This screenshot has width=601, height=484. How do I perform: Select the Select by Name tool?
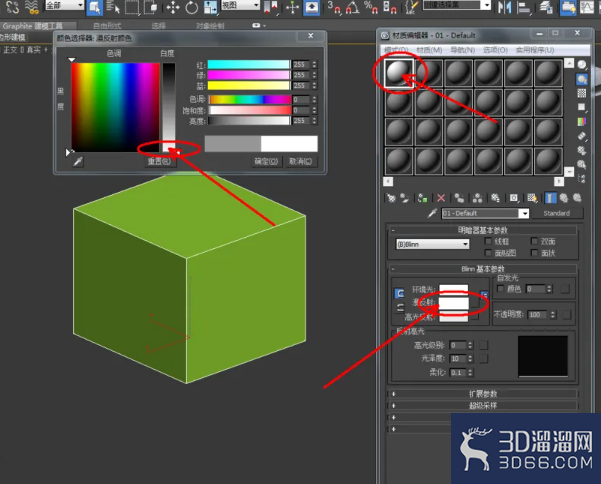click(113, 7)
